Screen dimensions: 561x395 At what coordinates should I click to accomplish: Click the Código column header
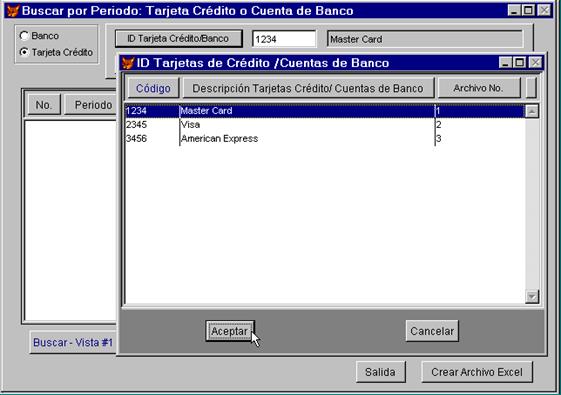point(153,88)
